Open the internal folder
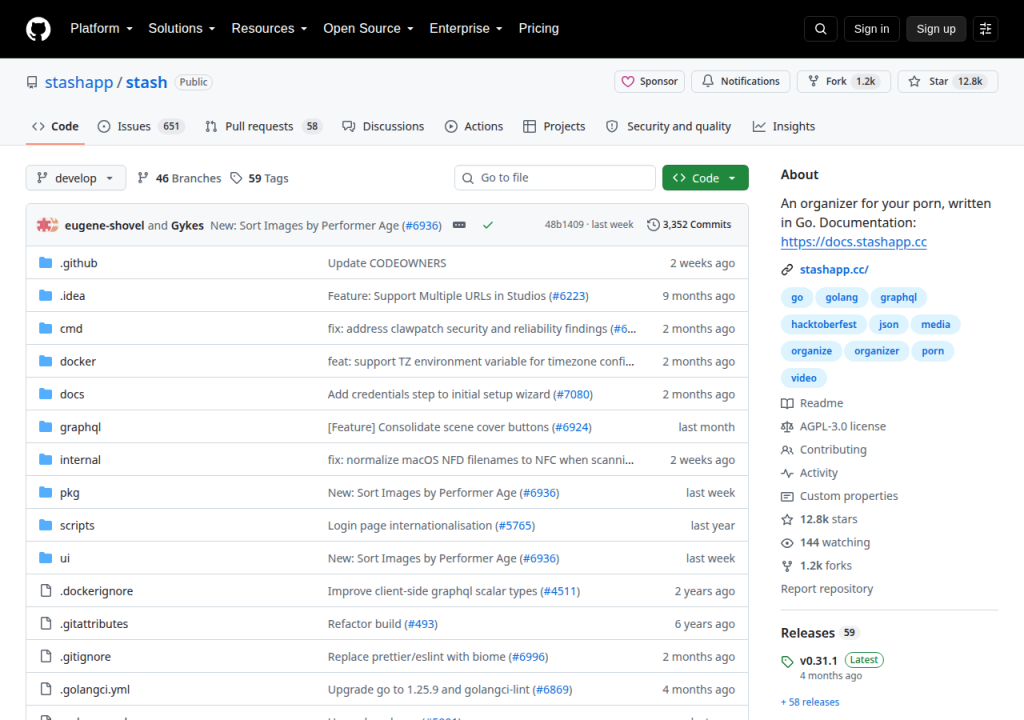1024x720 pixels. click(x=80, y=460)
